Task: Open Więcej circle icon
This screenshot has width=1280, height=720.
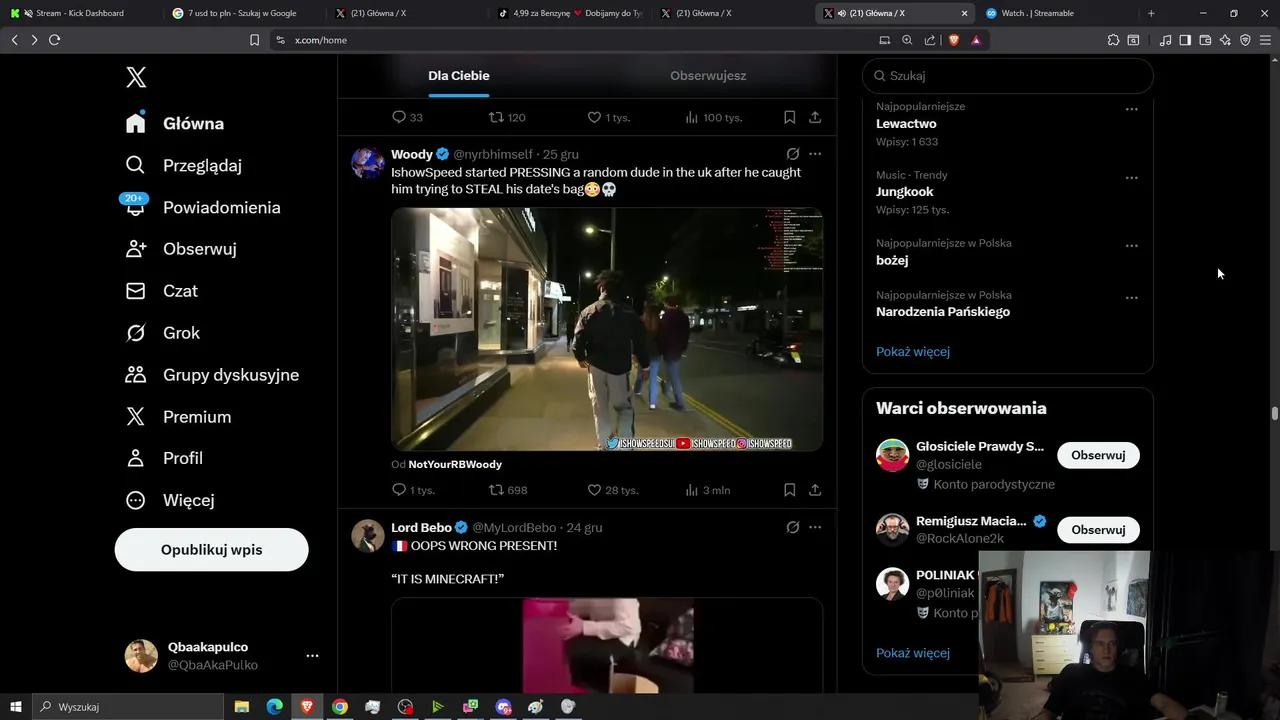Action: 136,500
